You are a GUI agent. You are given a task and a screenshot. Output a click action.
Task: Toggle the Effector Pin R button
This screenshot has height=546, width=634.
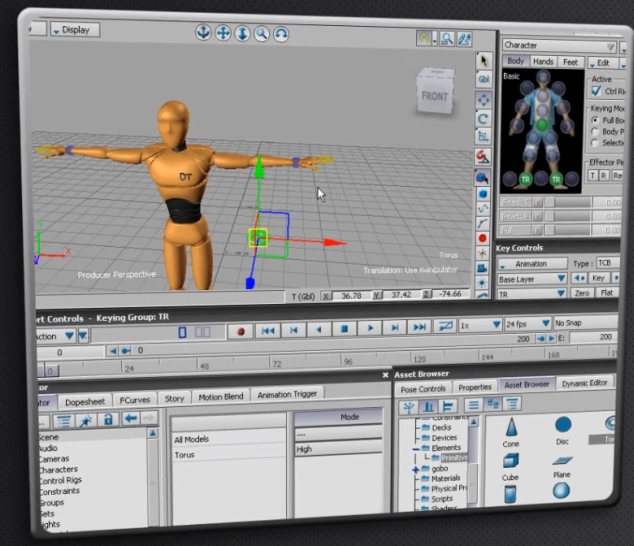pyautogui.click(x=603, y=176)
